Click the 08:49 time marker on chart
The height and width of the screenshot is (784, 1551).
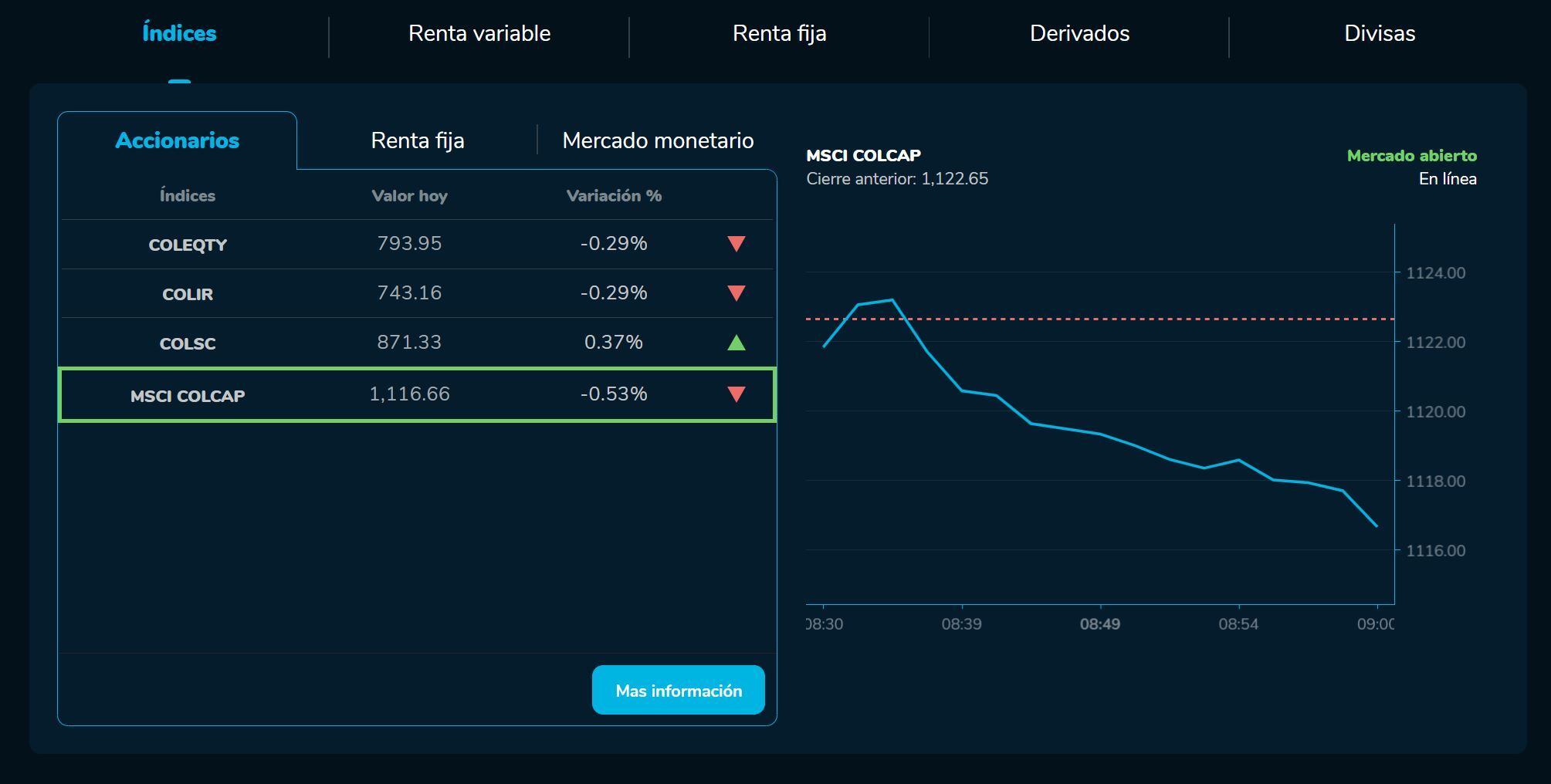click(1099, 623)
